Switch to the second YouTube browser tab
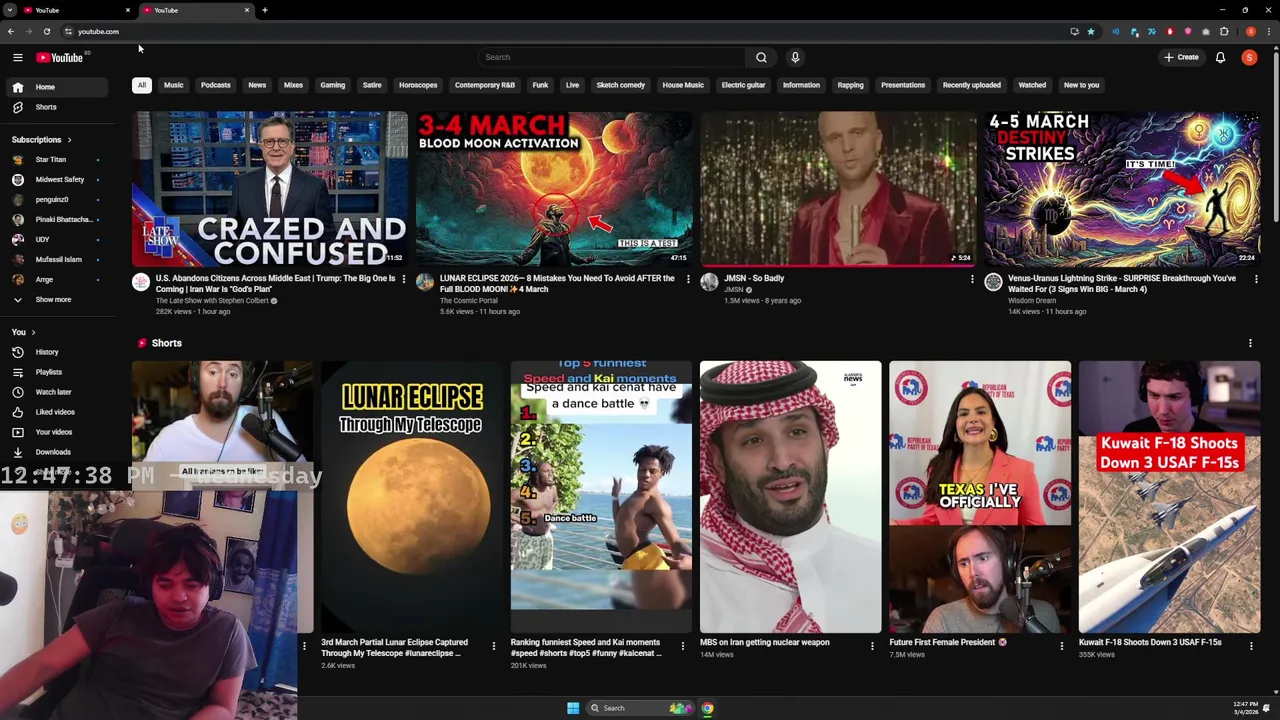1280x720 pixels. (195, 10)
